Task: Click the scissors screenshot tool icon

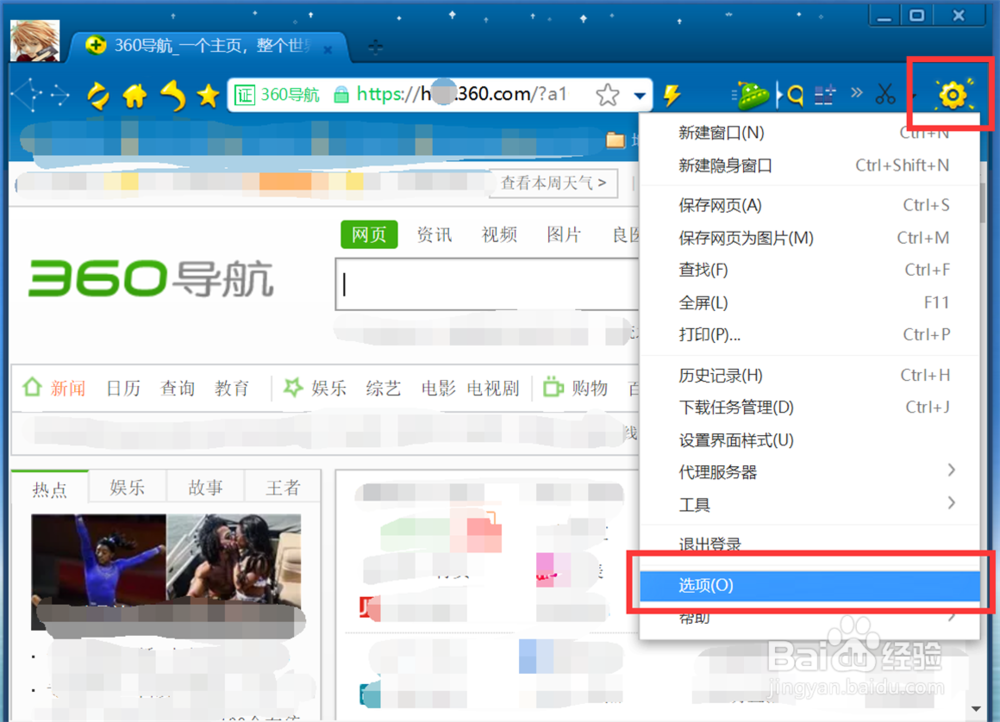Action: [x=885, y=94]
